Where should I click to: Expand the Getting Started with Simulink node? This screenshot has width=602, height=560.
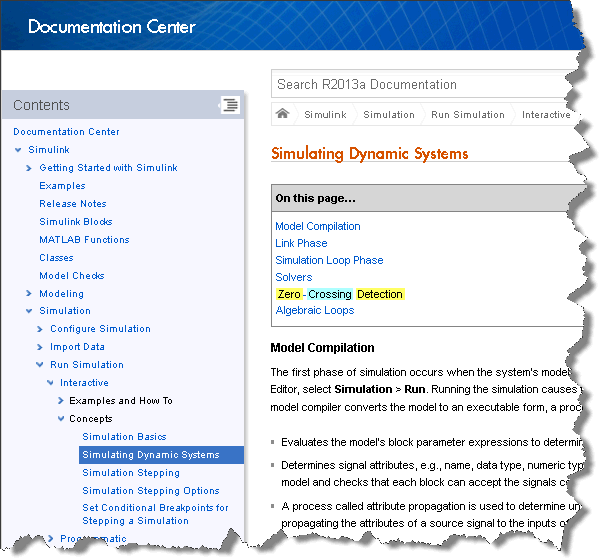[x=29, y=168]
